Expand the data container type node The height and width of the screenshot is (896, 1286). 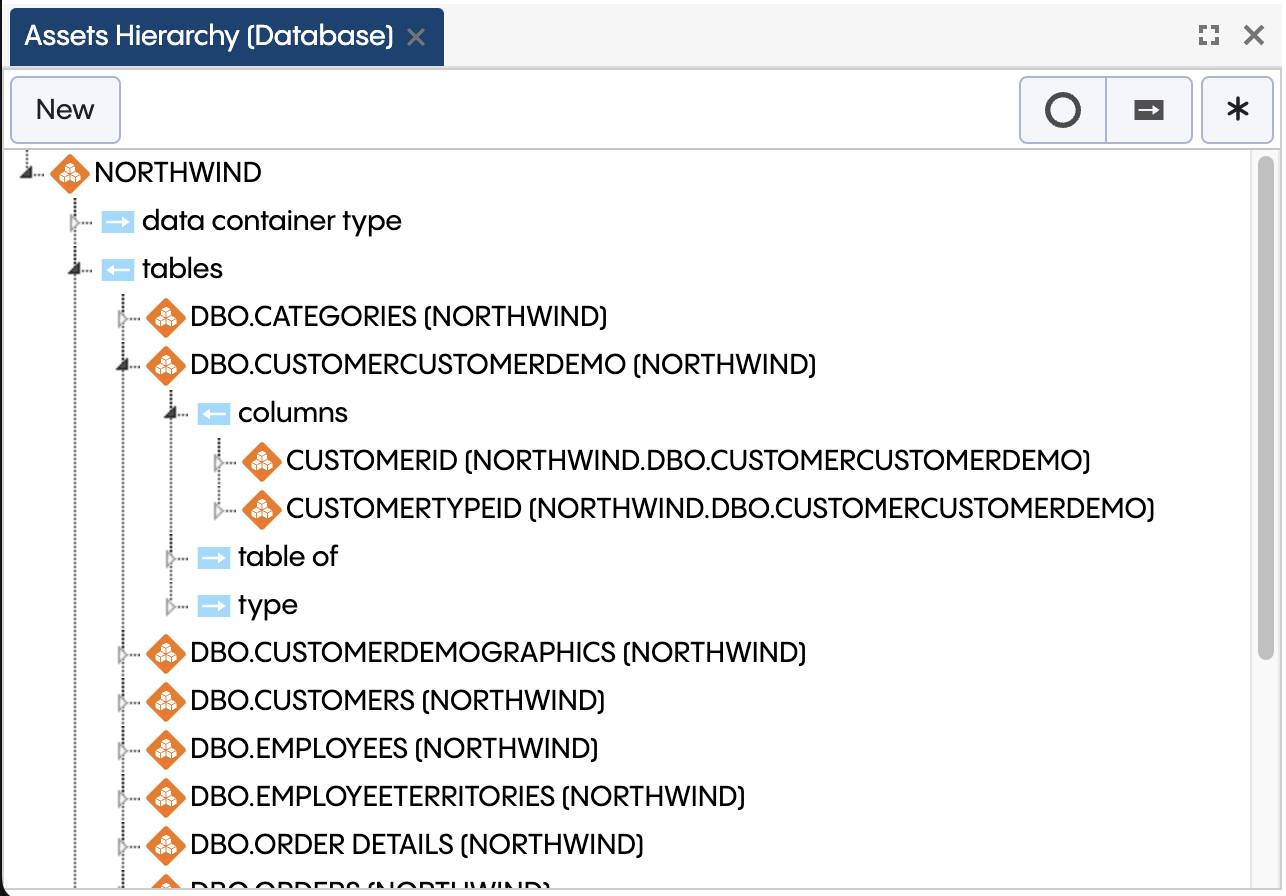point(74,221)
